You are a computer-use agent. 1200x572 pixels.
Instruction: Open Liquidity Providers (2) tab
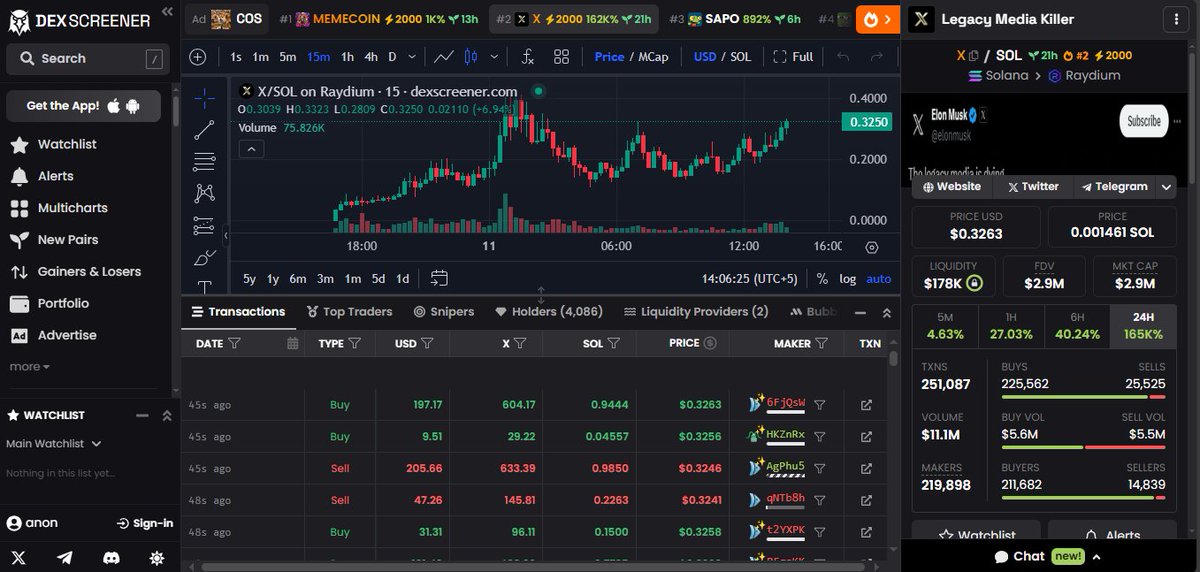point(695,312)
